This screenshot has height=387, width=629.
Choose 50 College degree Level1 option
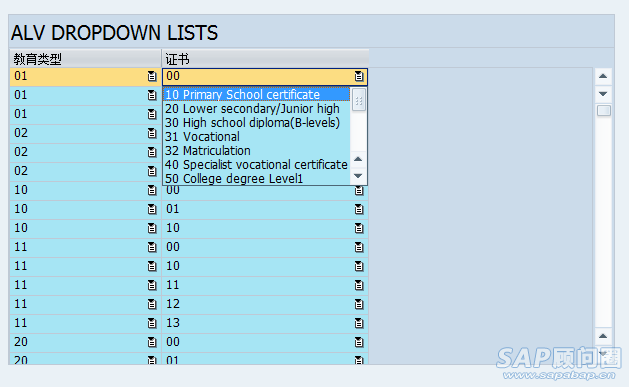(256, 178)
